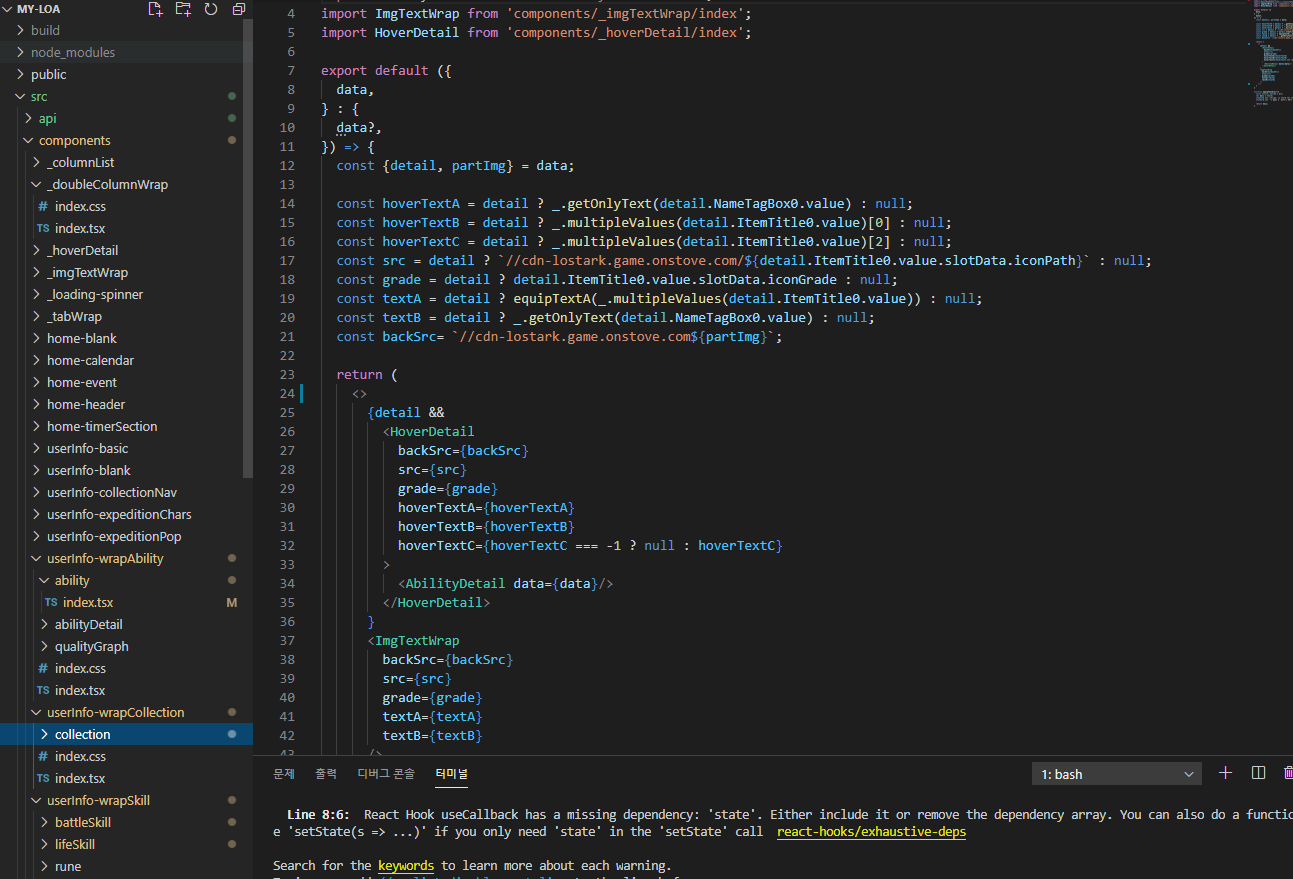Screen dimensions: 1293x879
Task: Open index.tsx under _doubleColumnWrap
Action: click(x=124, y=228)
